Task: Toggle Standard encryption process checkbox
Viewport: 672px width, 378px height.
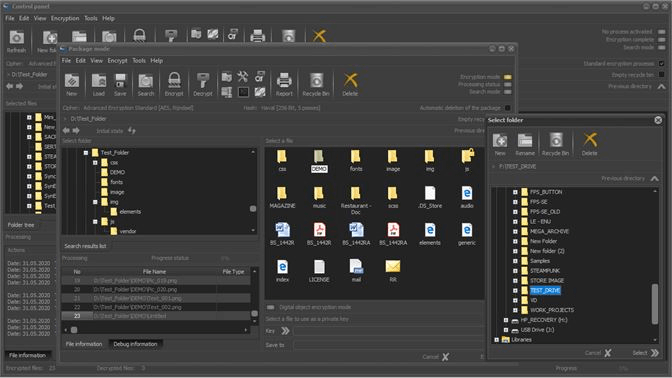Action: tap(661, 63)
